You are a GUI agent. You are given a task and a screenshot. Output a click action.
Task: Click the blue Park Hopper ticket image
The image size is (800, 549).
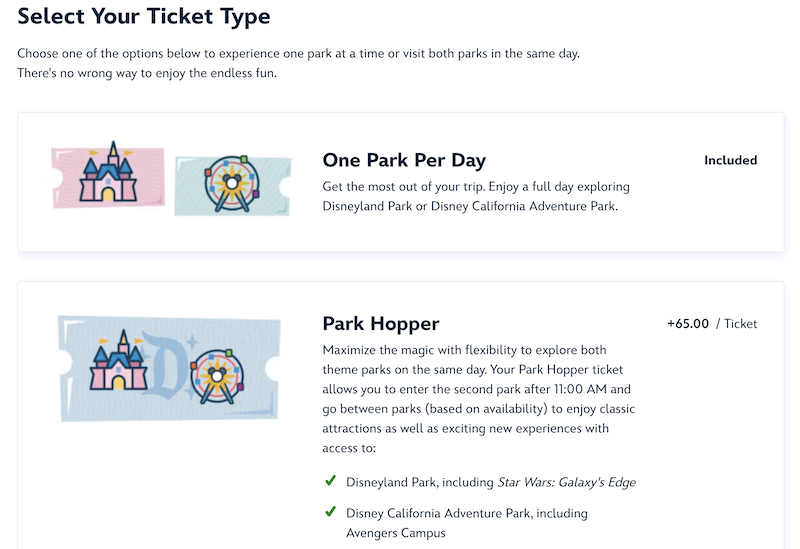click(170, 368)
